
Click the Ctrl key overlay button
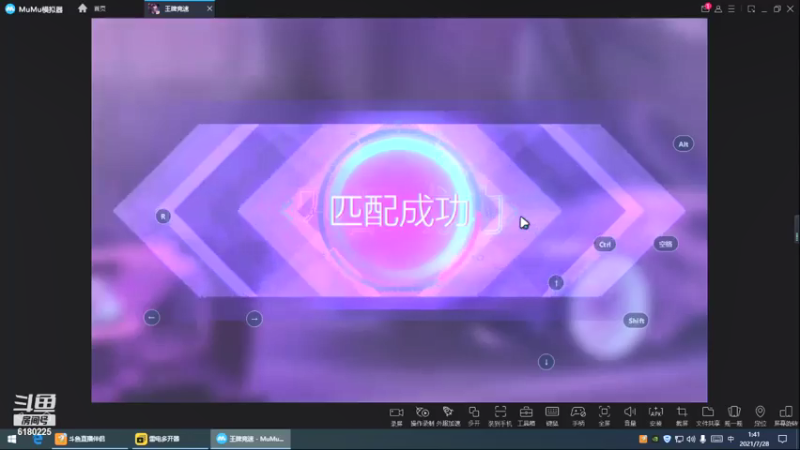coord(605,244)
